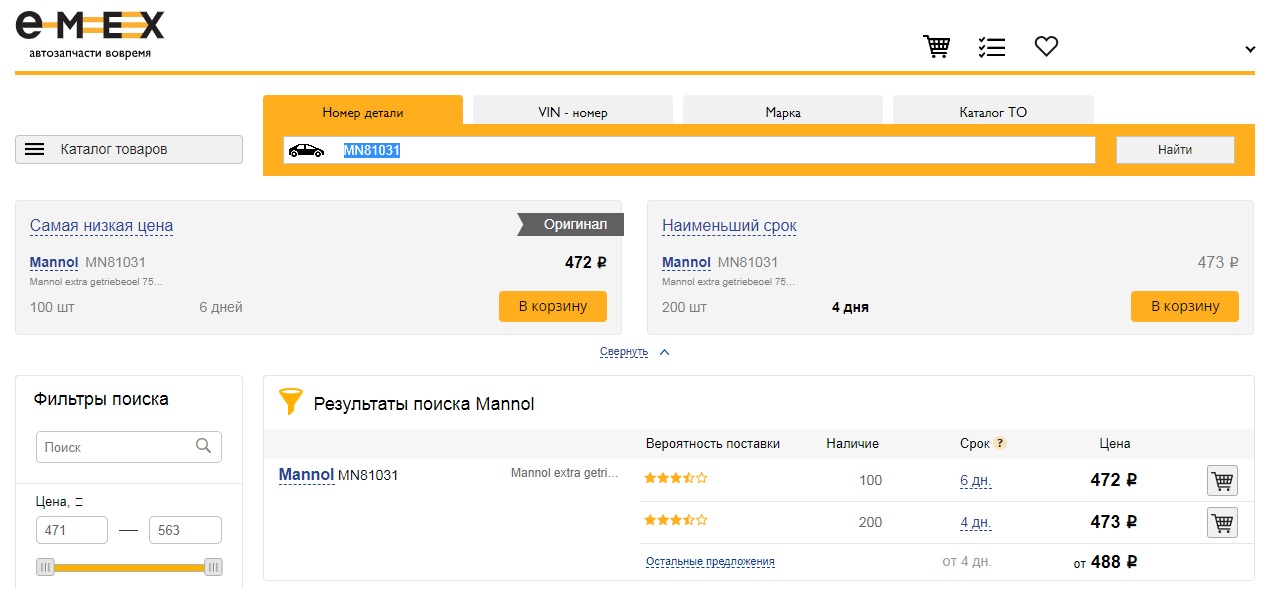Add the 473 ₽ offer to cart via its cart icon
Screen dimensions: 1267x589
coord(1222,522)
